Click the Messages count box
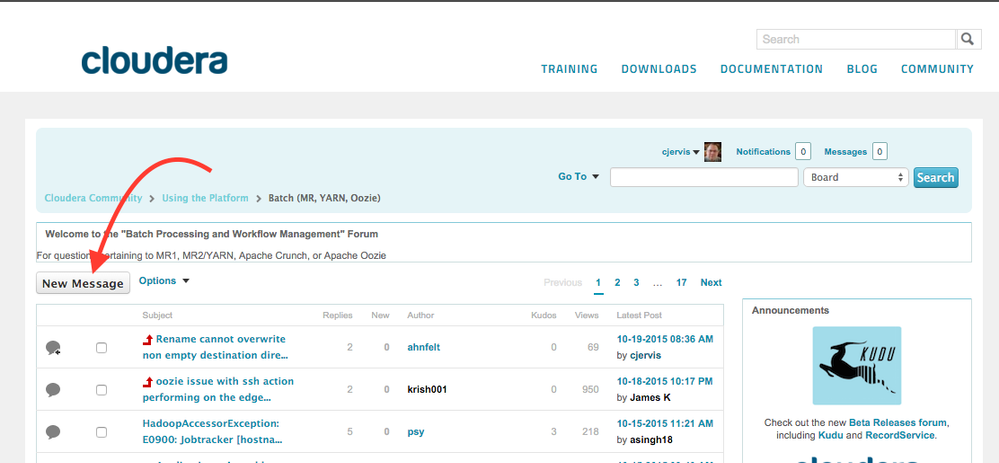 [880, 152]
